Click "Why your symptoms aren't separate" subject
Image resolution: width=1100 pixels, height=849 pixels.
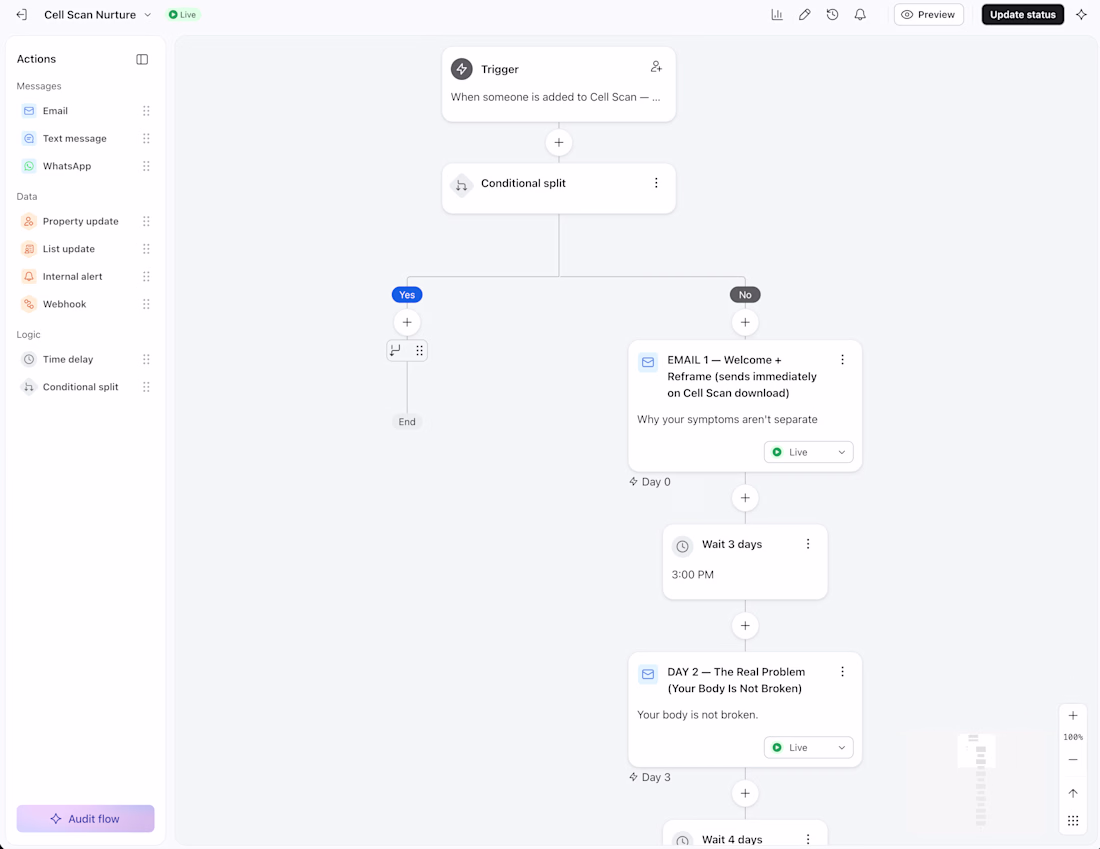tap(727, 420)
